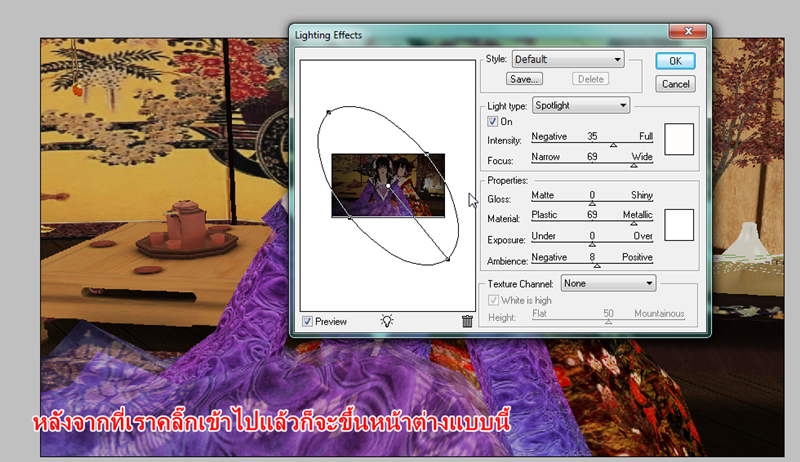The height and width of the screenshot is (462, 800).
Task: Open the ambient color swatch beside Material
Action: tap(679, 225)
